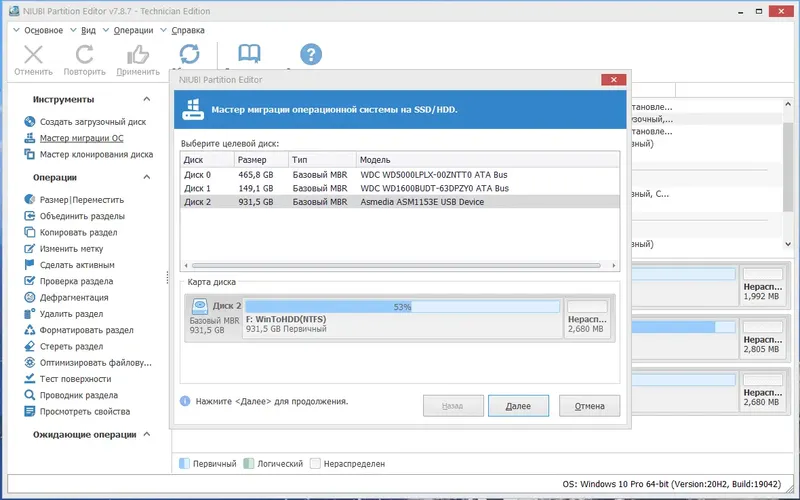
Task: Open the Вид menu
Action: [x=88, y=30]
